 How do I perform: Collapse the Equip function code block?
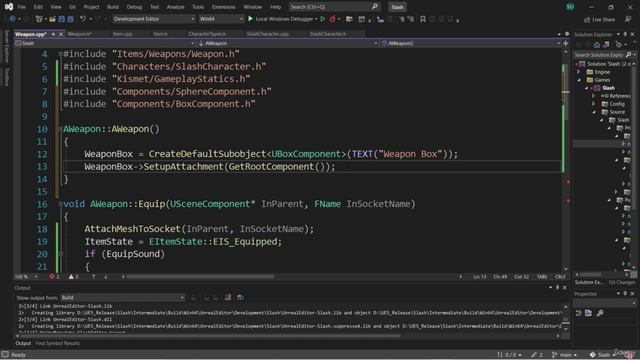coord(60,204)
